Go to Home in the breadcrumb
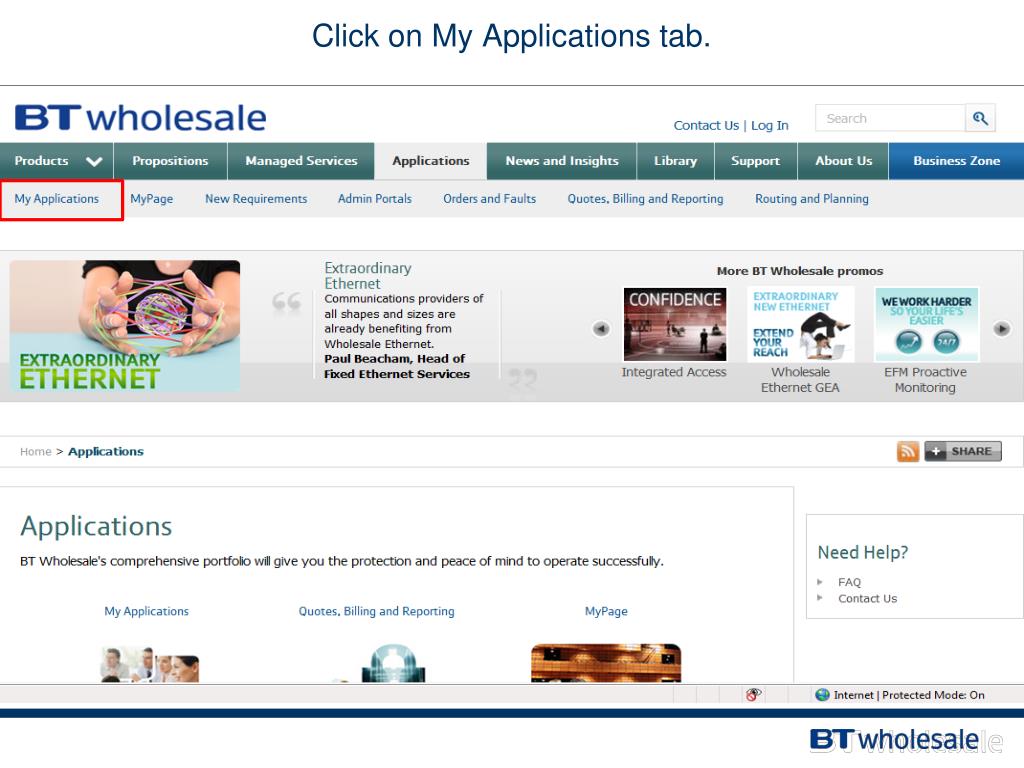Viewport: 1024px width, 768px height. (x=35, y=451)
